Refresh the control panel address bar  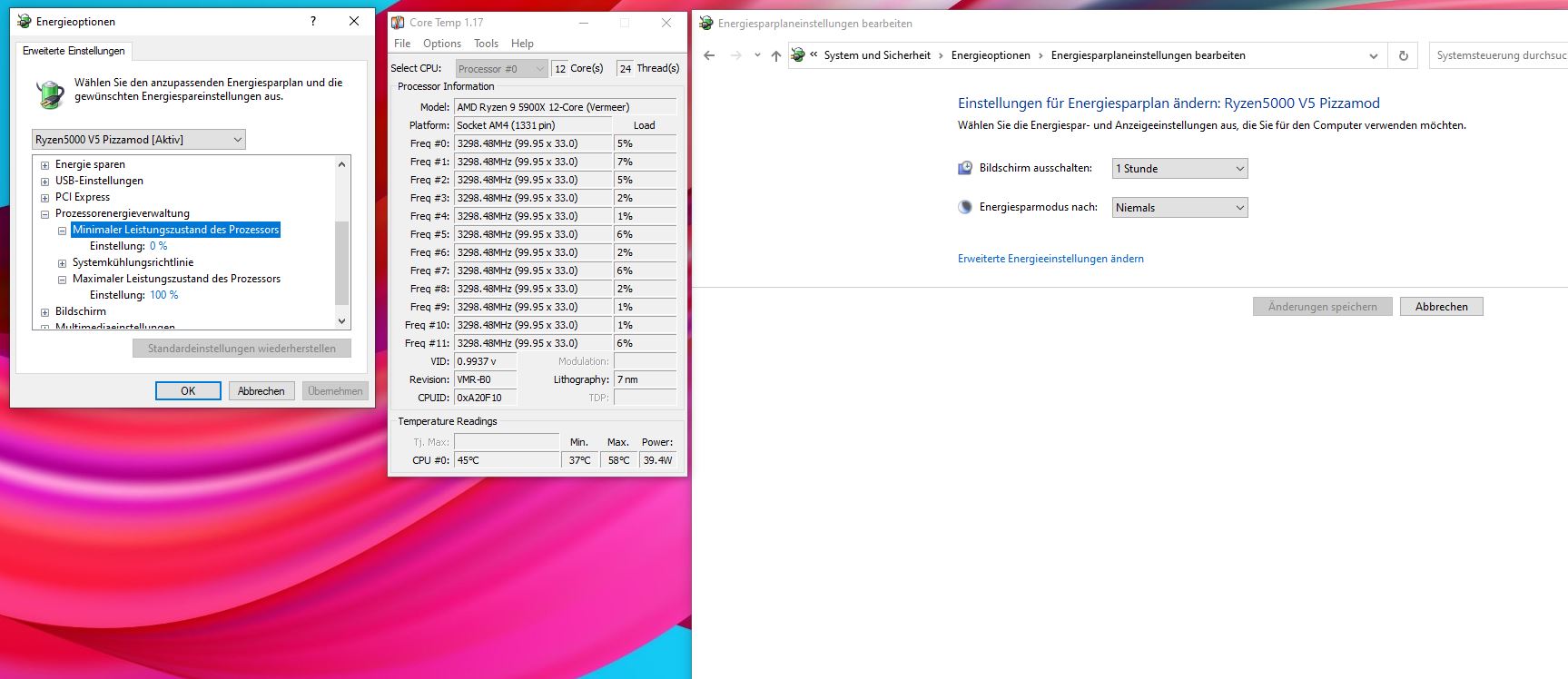point(1403,55)
